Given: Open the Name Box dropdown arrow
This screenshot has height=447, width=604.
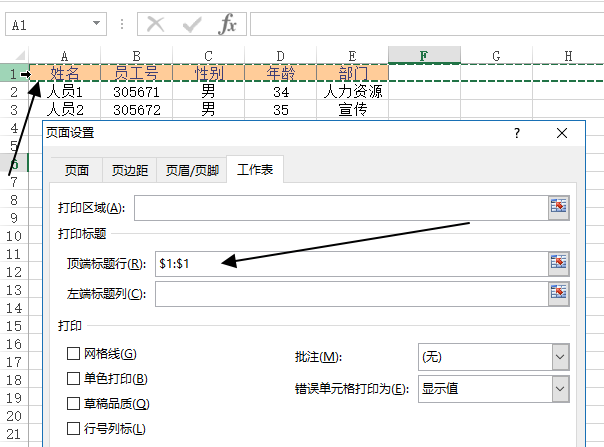Looking at the screenshot, I should pyautogui.click(x=97, y=23).
